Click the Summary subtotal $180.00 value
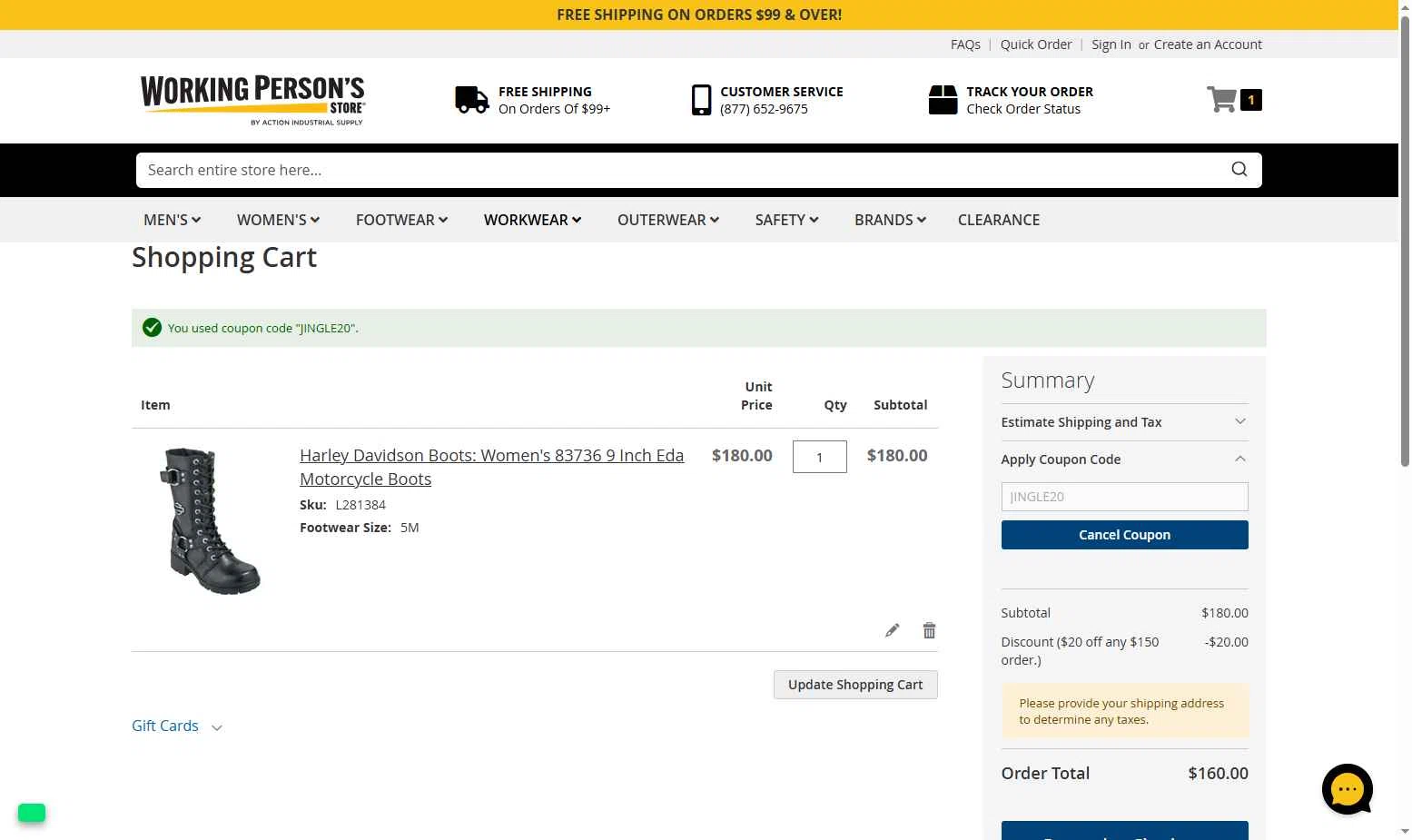This screenshot has width=1412, height=840. point(1225,613)
